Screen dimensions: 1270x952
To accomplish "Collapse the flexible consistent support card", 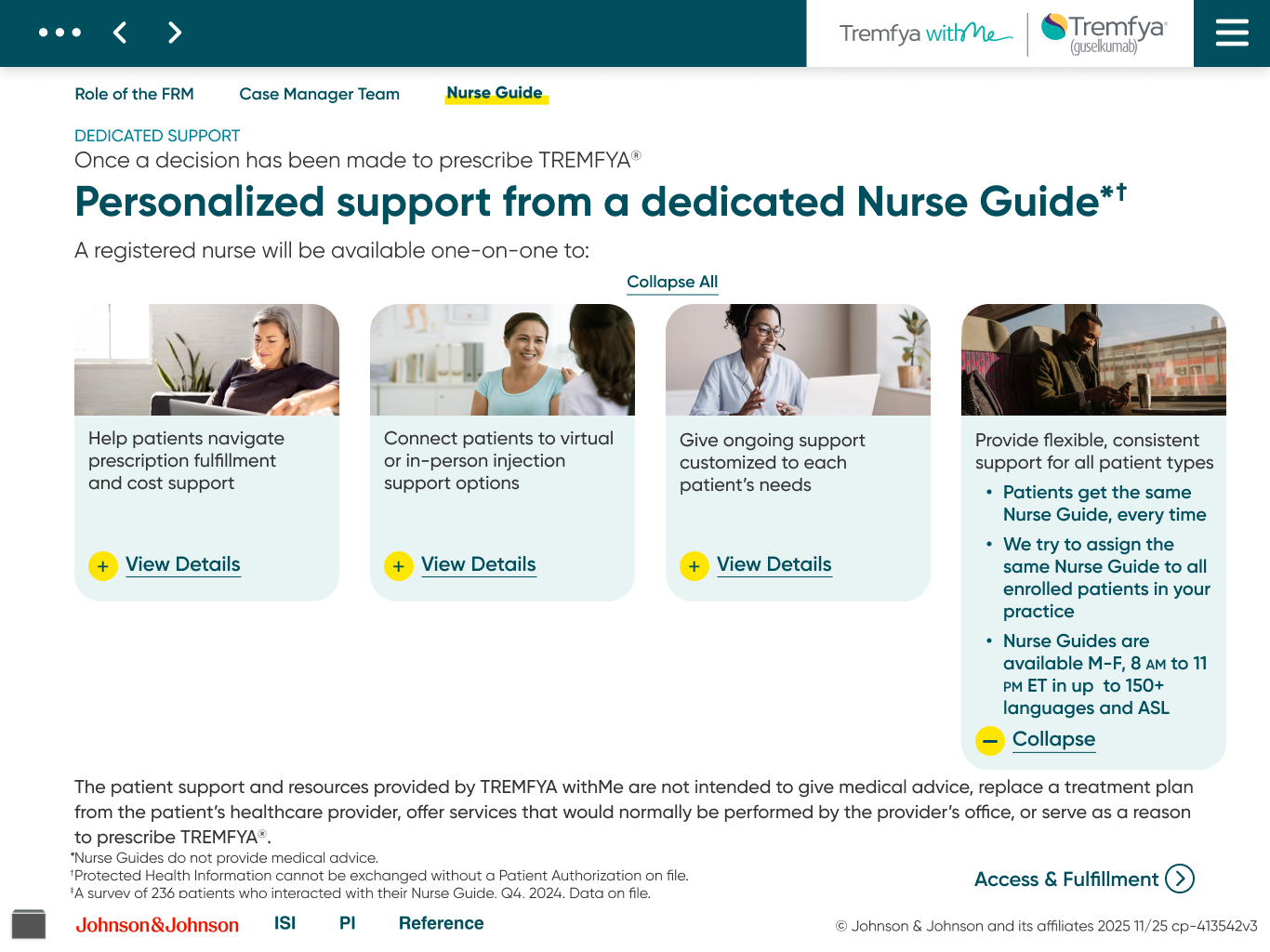I will (x=1053, y=739).
